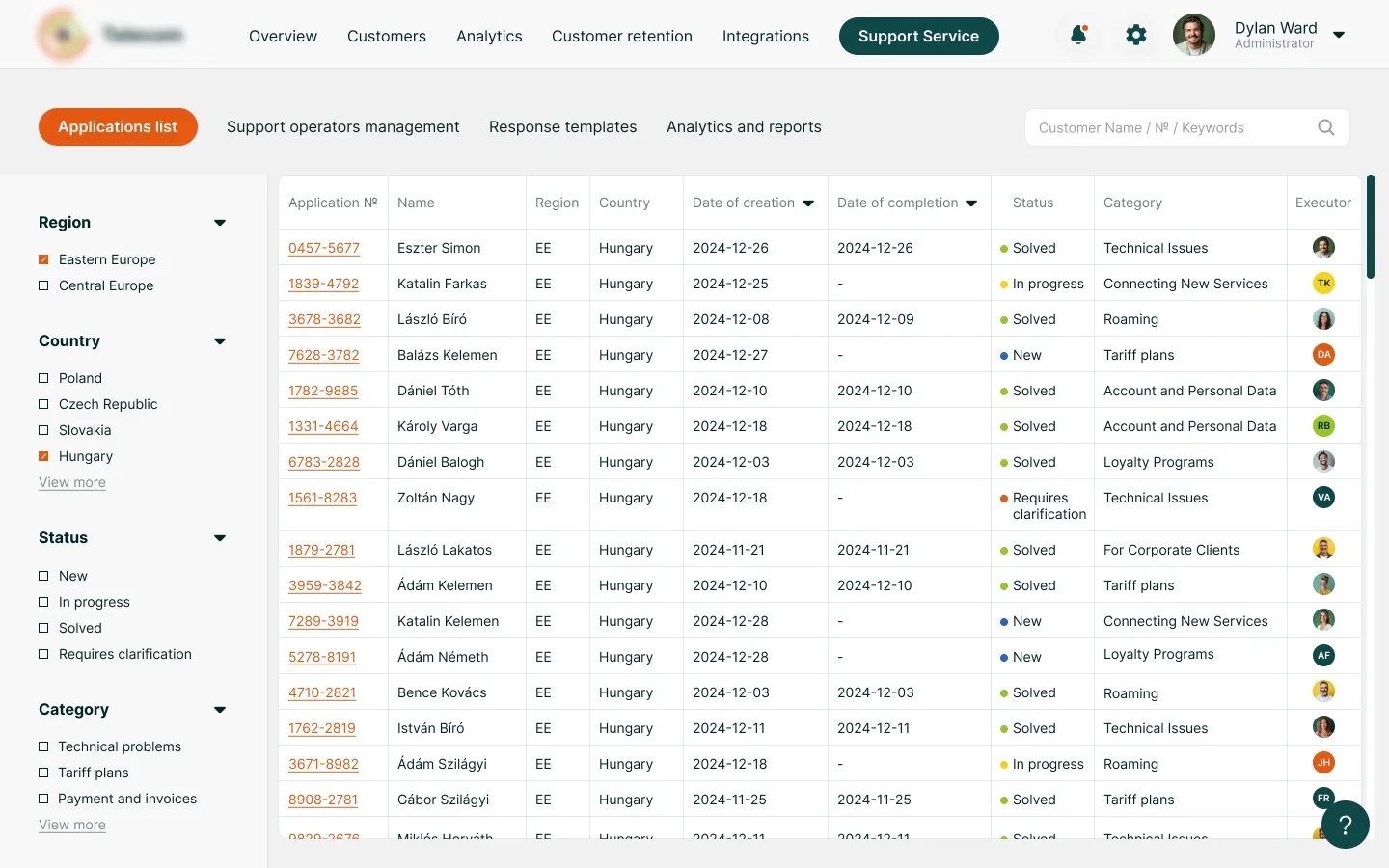Image resolution: width=1389 pixels, height=868 pixels.
Task: Click View more under Country filters
Action: point(72,482)
